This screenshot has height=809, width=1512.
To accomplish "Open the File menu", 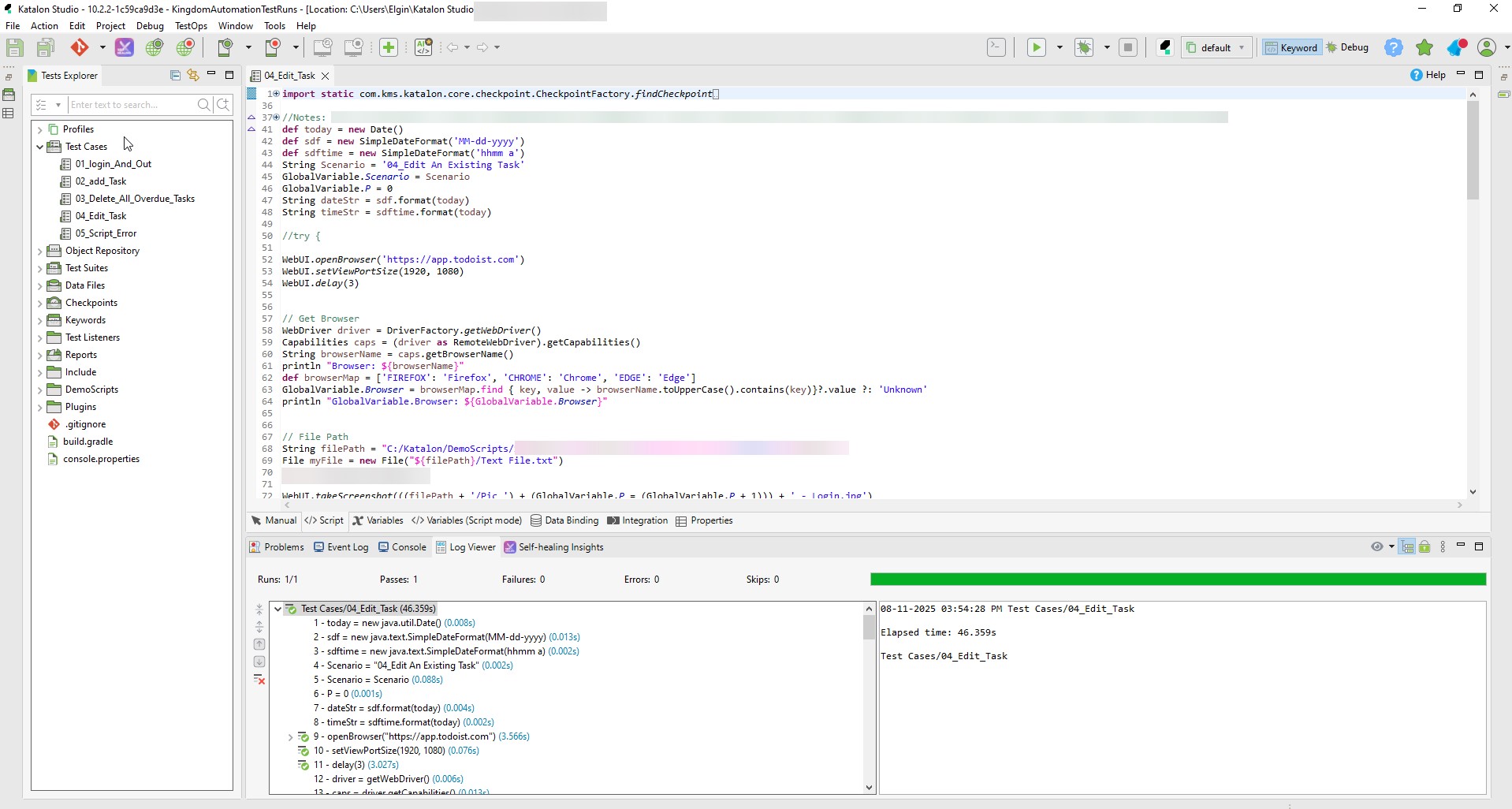I will pos(13,26).
